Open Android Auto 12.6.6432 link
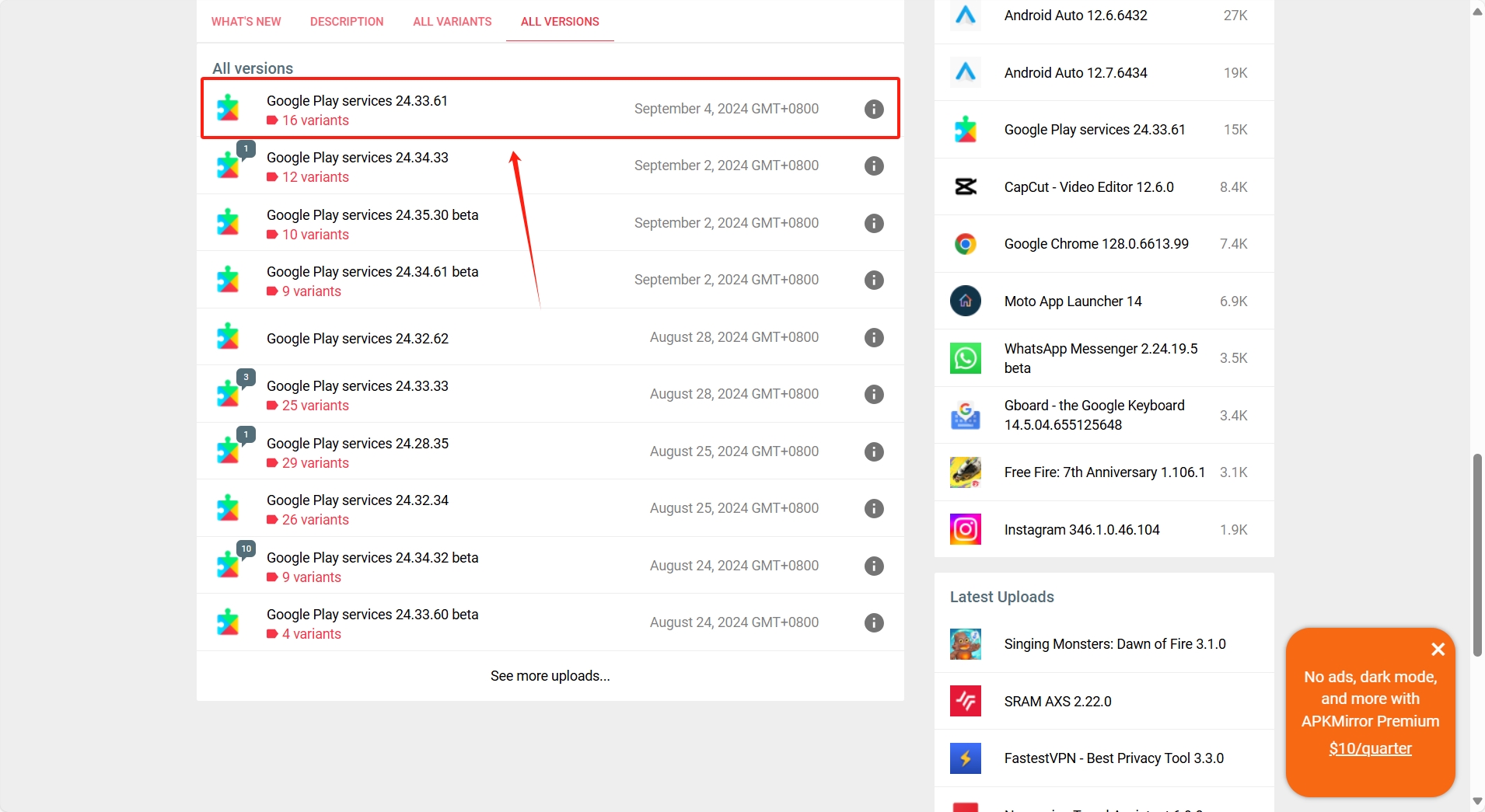 (x=1076, y=16)
